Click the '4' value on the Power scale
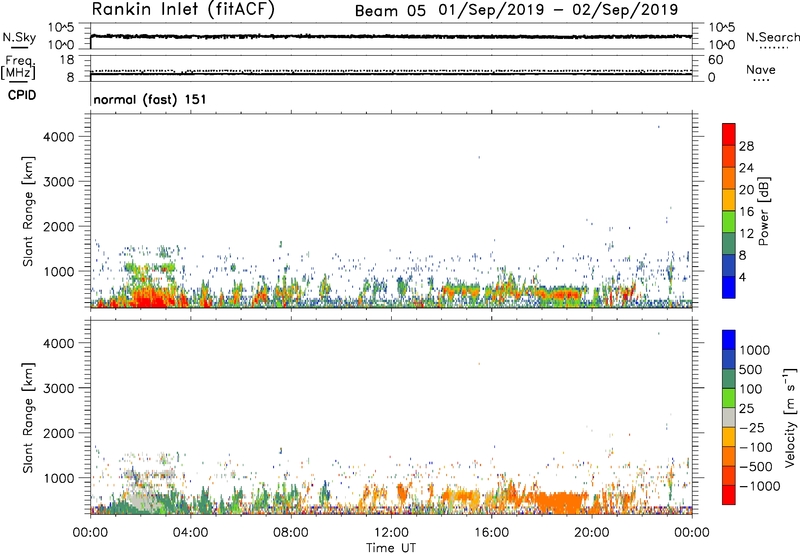This screenshot has width=800, height=554. (742, 277)
